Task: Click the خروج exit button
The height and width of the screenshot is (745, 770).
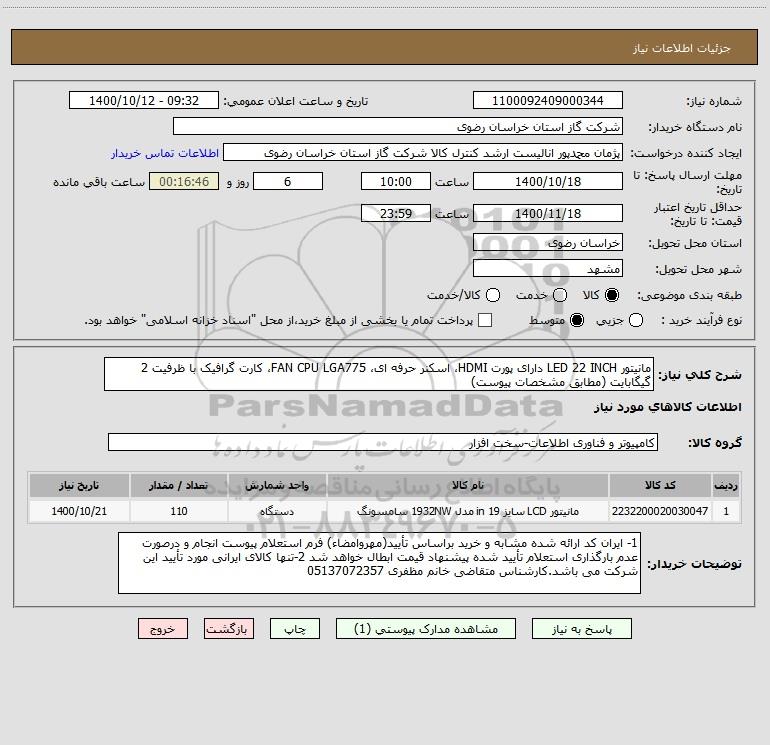Action: coord(163,629)
